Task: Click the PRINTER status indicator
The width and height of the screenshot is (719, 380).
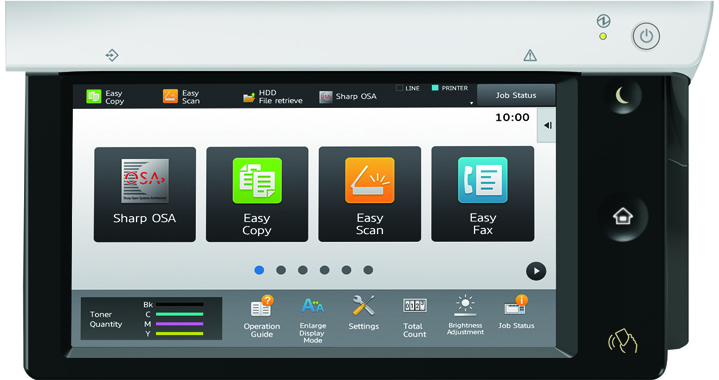Action: pos(450,88)
